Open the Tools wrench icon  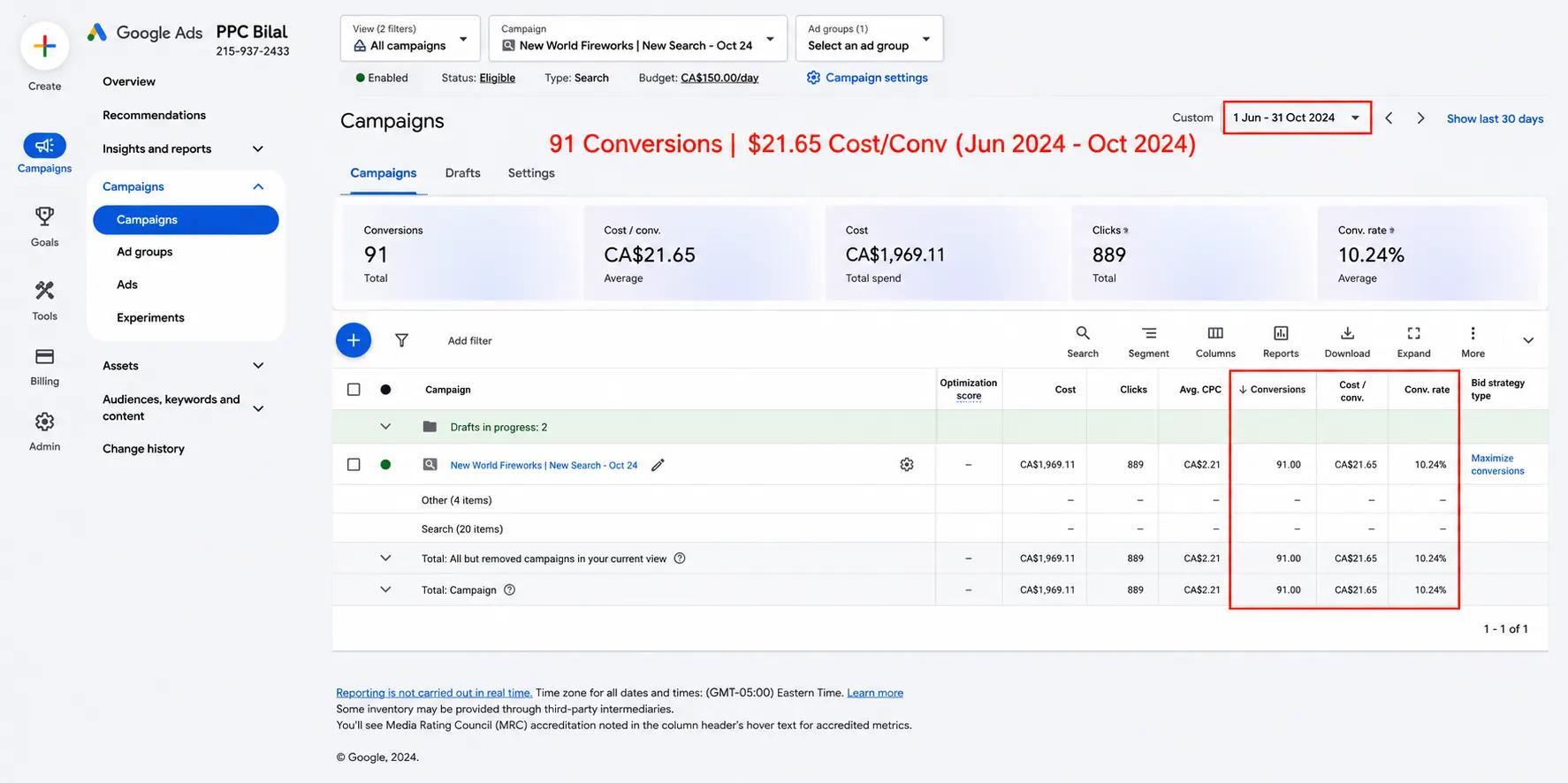tap(44, 290)
